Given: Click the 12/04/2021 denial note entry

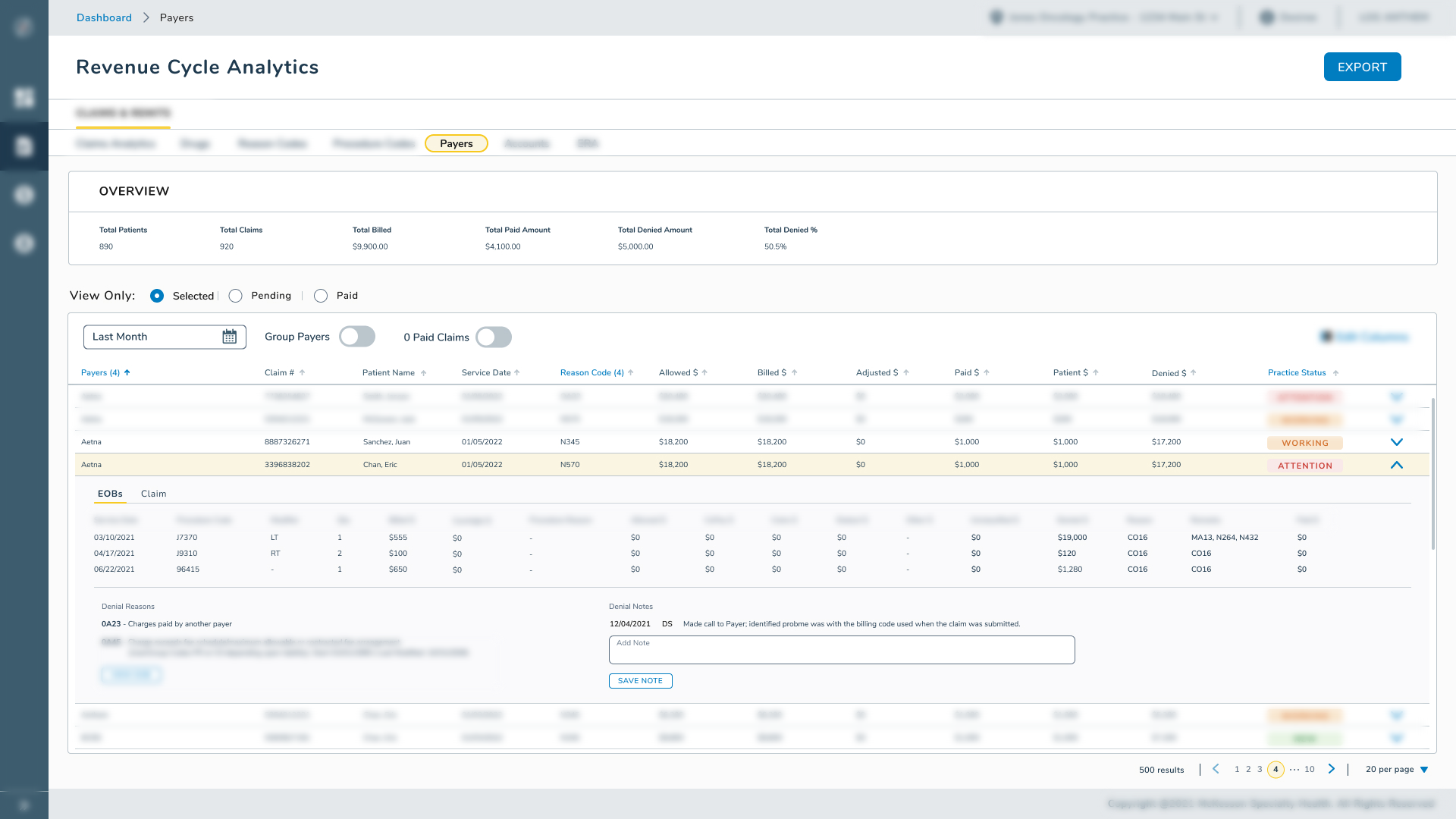Looking at the screenshot, I should [814, 624].
